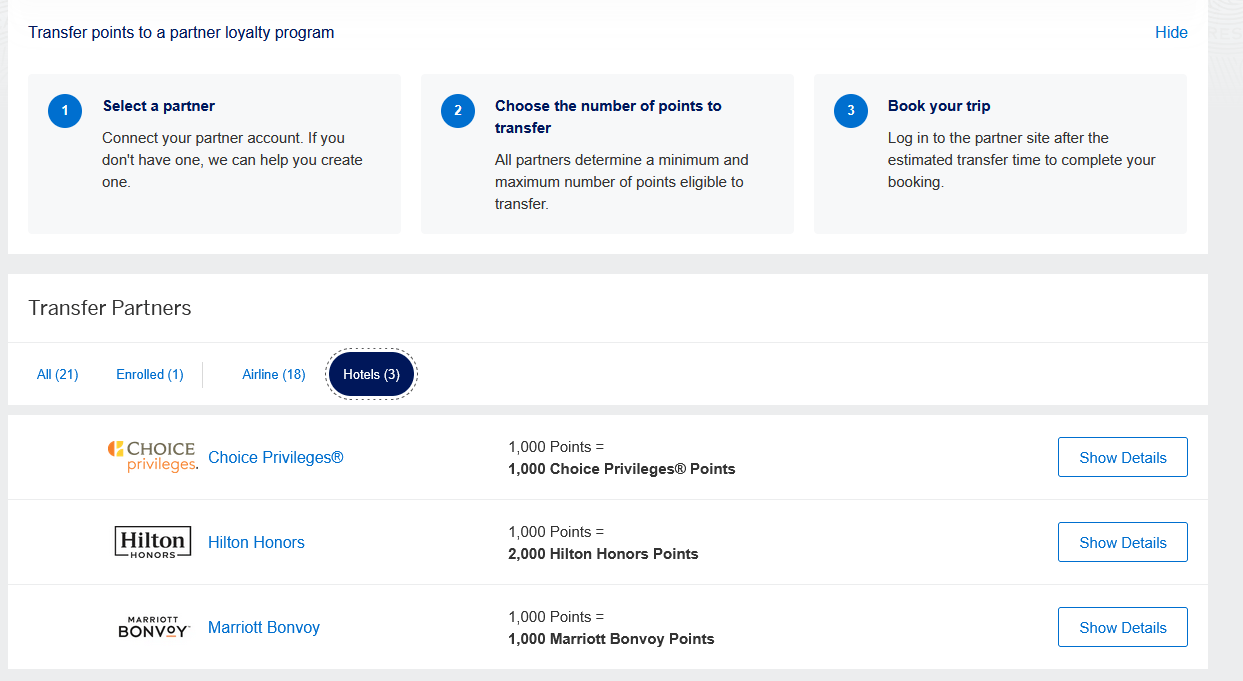Click the Marriott Bonvoy logo
This screenshot has width=1243, height=681.
[x=152, y=627]
